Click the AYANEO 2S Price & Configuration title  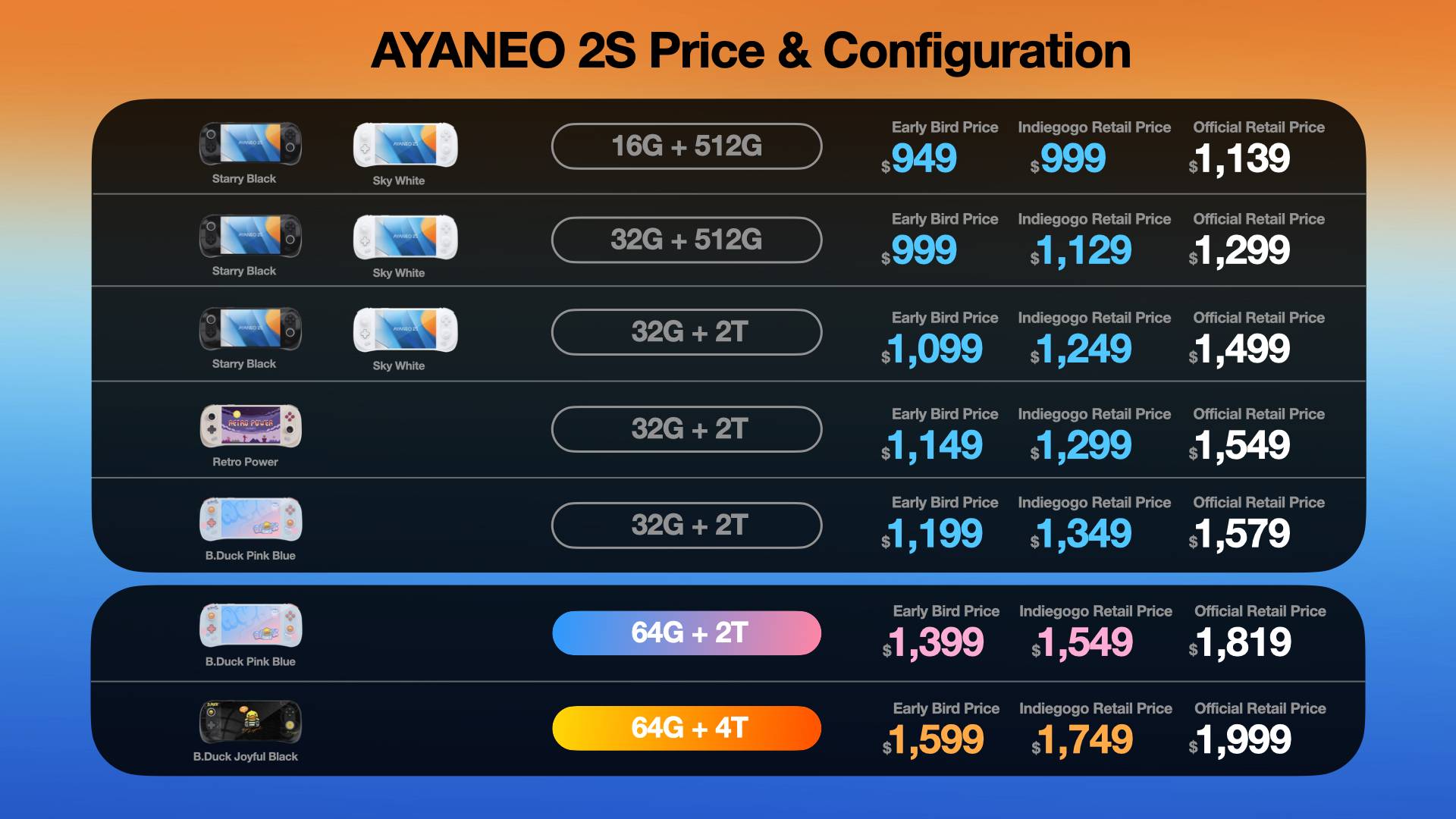751,51
